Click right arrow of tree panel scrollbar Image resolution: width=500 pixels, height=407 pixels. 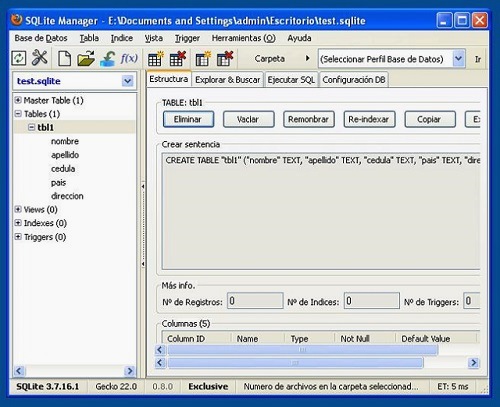tap(129, 371)
